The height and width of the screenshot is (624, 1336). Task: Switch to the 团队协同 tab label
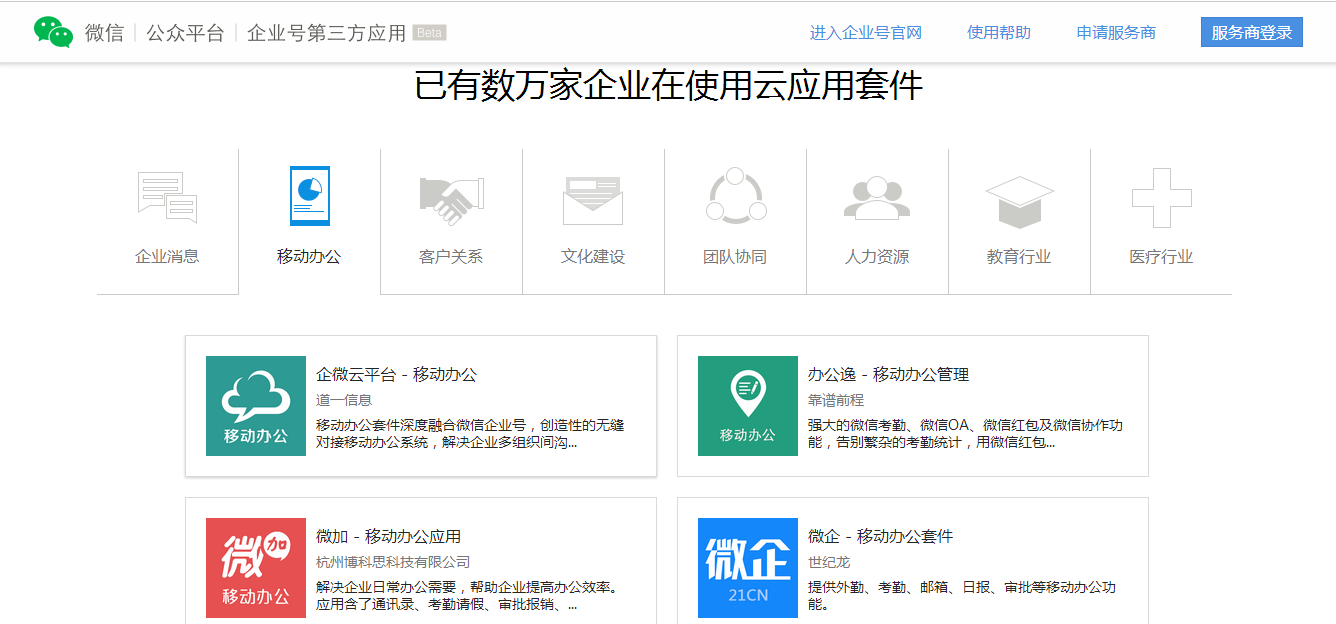point(735,257)
